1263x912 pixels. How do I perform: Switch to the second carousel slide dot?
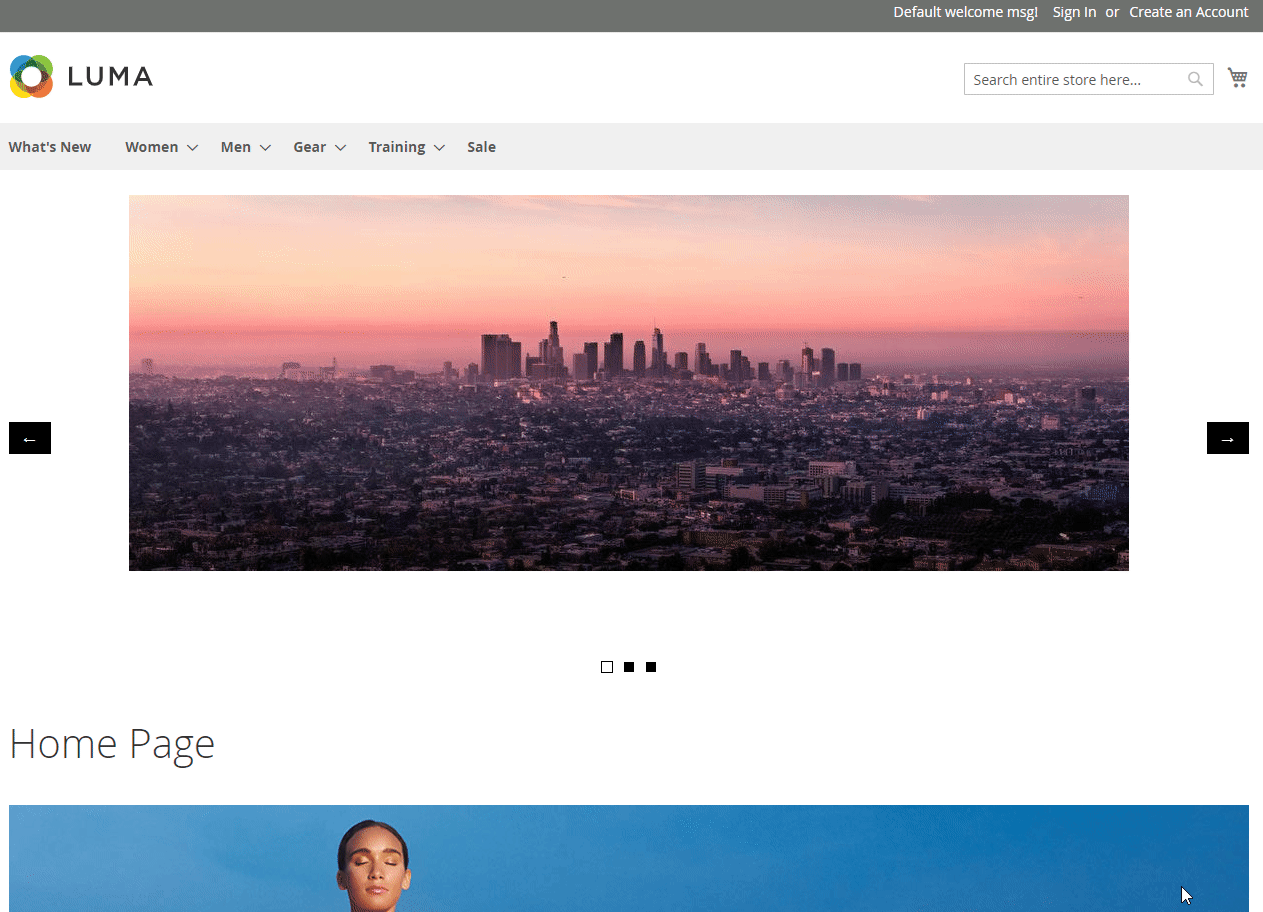click(x=629, y=667)
